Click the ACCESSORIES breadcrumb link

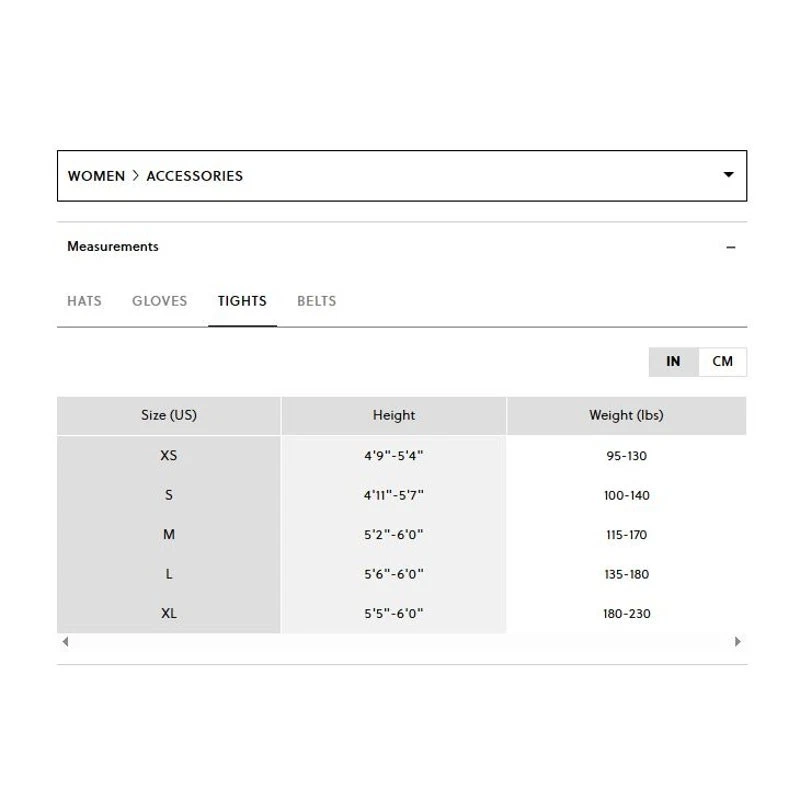tap(194, 175)
